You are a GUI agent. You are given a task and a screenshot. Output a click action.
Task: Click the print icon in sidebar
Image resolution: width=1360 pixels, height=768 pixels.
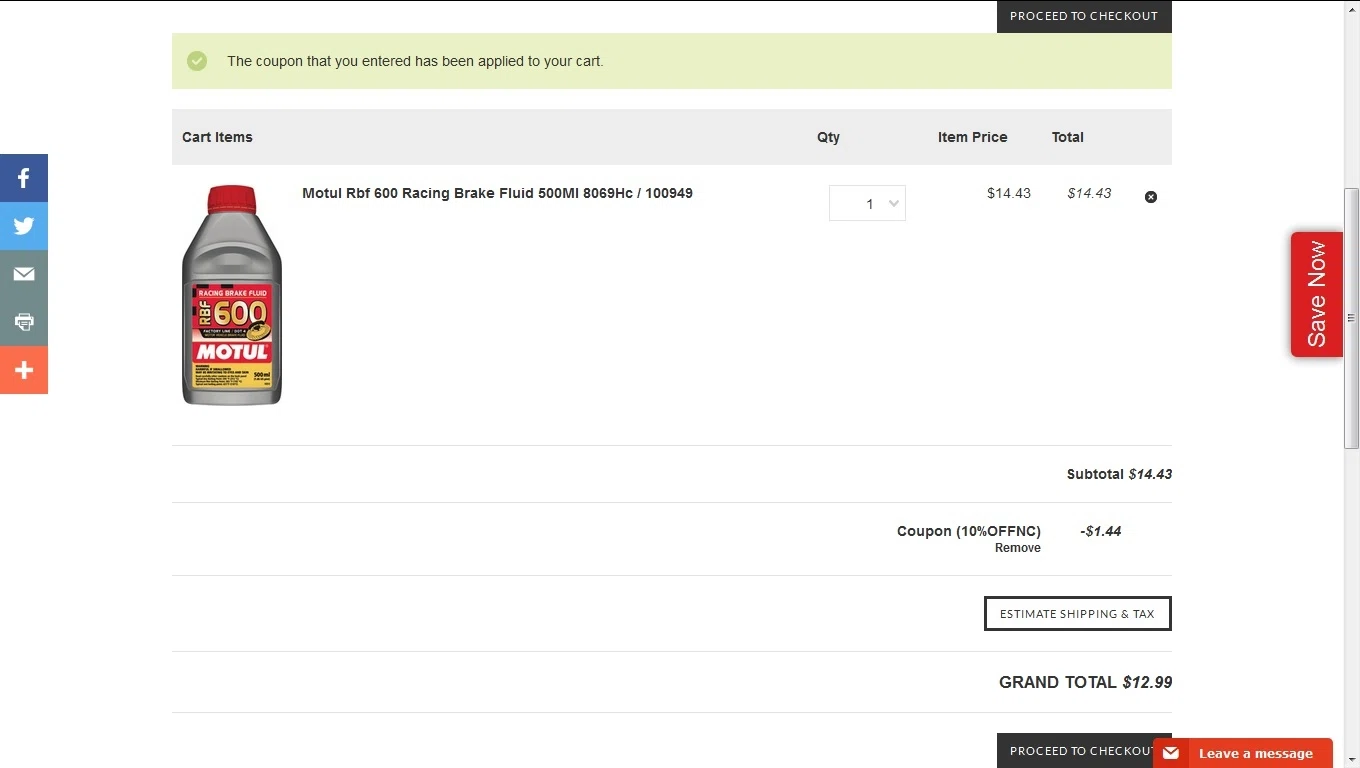24,322
